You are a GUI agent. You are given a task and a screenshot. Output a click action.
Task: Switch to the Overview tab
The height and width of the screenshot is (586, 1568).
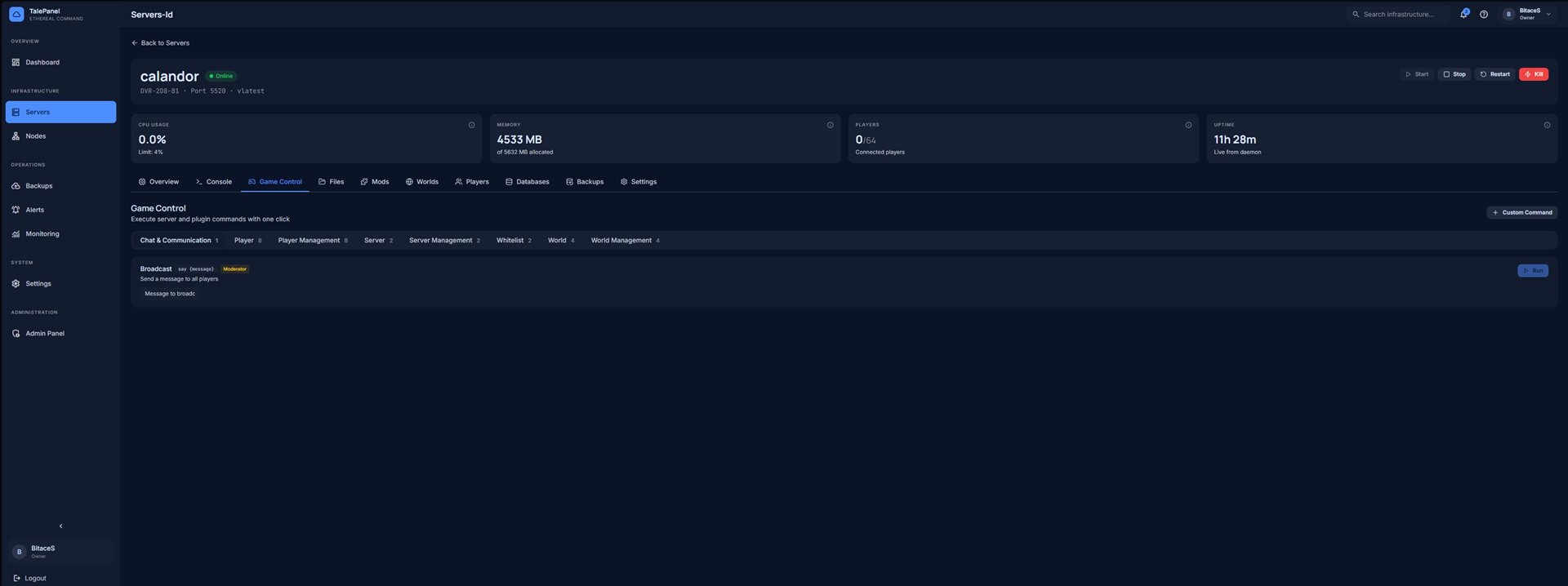158,182
